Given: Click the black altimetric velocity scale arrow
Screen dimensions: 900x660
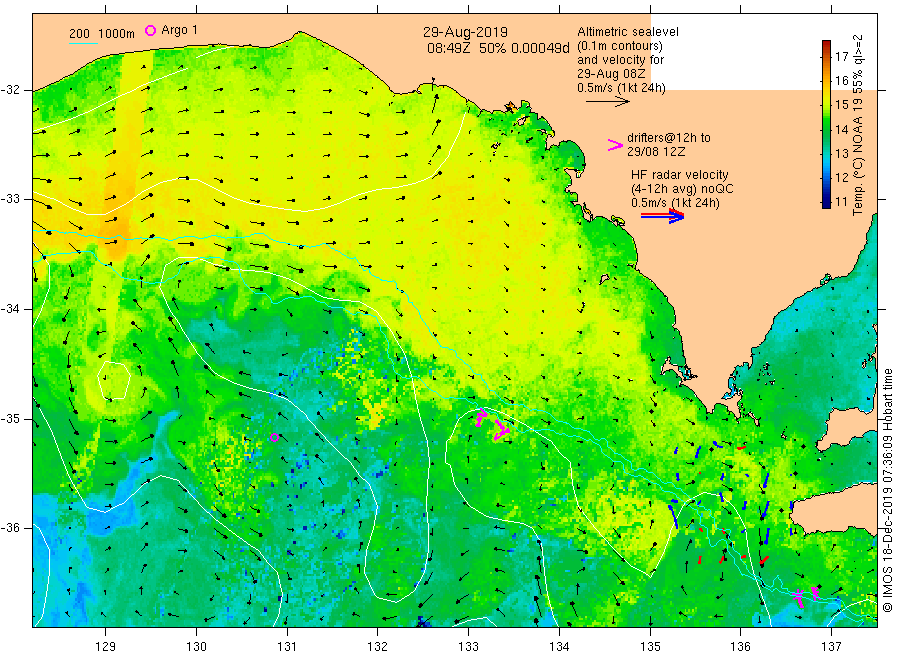Looking at the screenshot, I should pyautogui.click(x=608, y=102).
